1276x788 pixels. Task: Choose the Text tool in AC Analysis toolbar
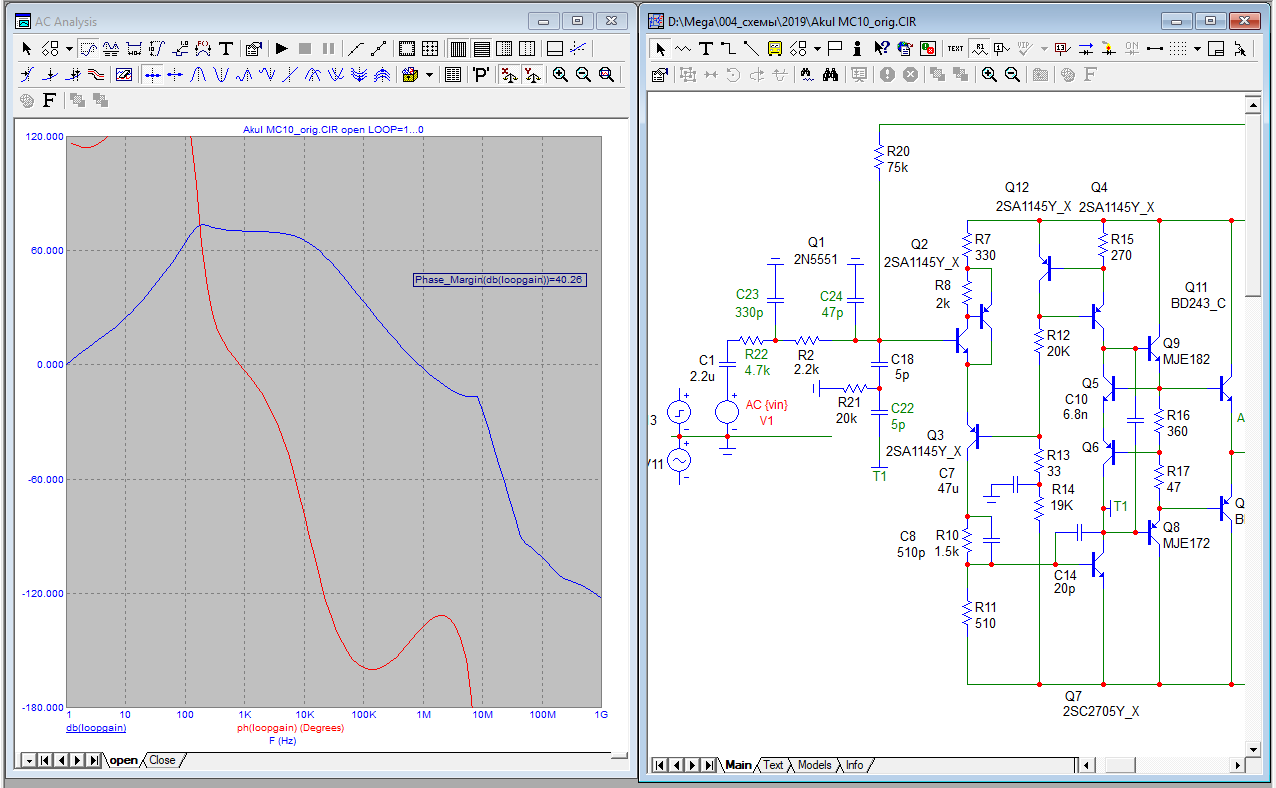click(226, 48)
